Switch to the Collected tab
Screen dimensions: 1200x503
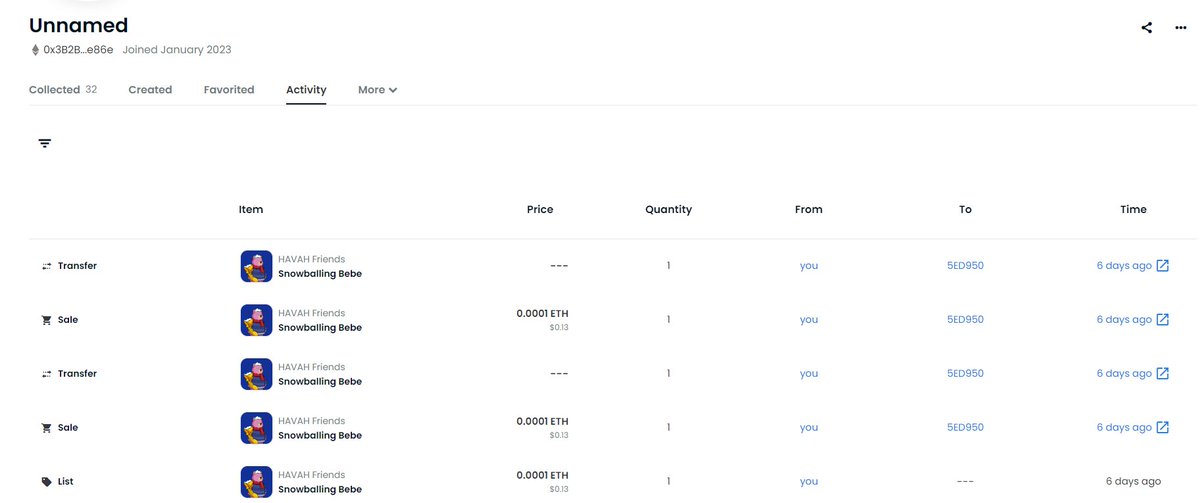coord(63,90)
